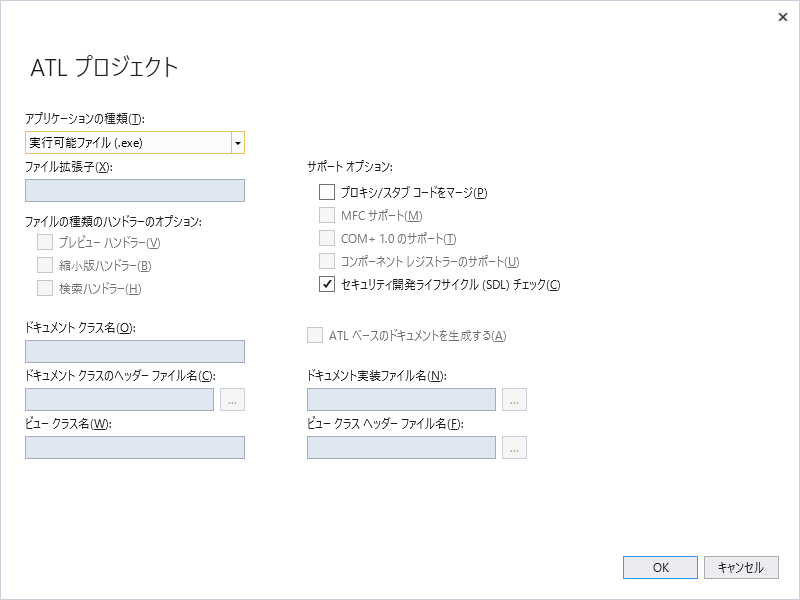The width and height of the screenshot is (800, 600).
Task: Toggle the MFC サポート checkbox
Action: (323, 214)
